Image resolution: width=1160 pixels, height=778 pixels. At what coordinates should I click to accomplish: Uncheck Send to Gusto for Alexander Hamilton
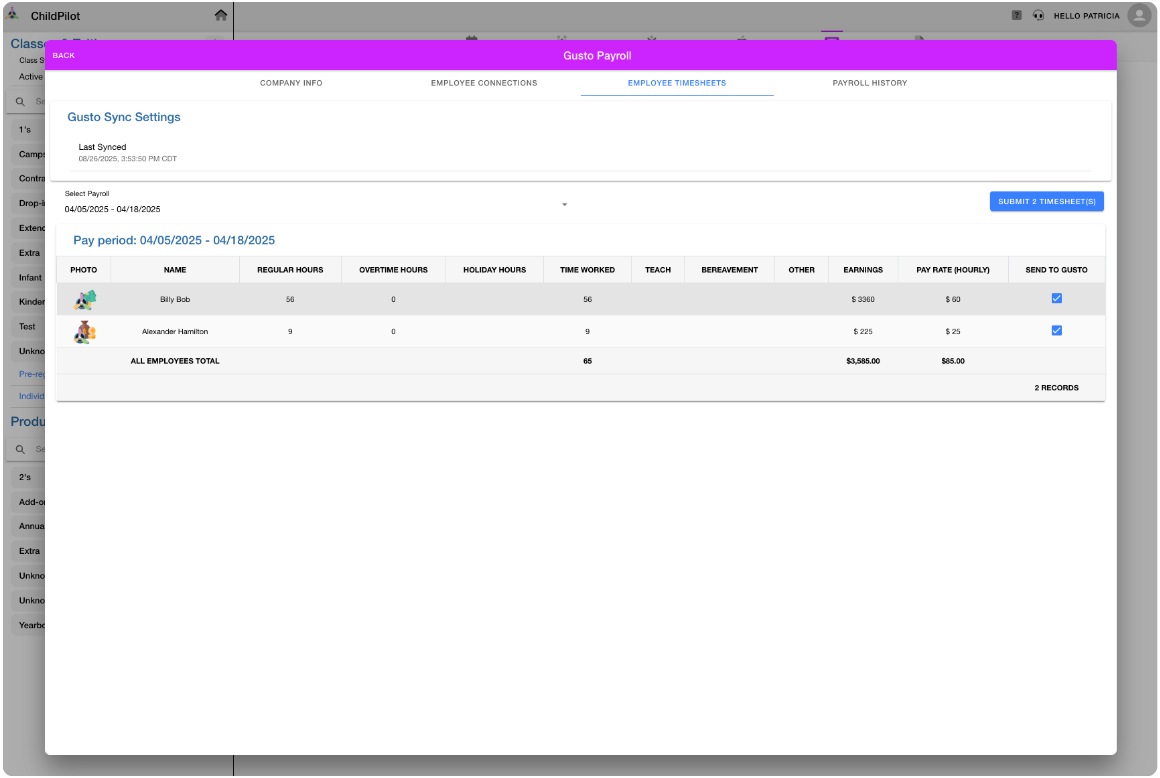(1056, 331)
